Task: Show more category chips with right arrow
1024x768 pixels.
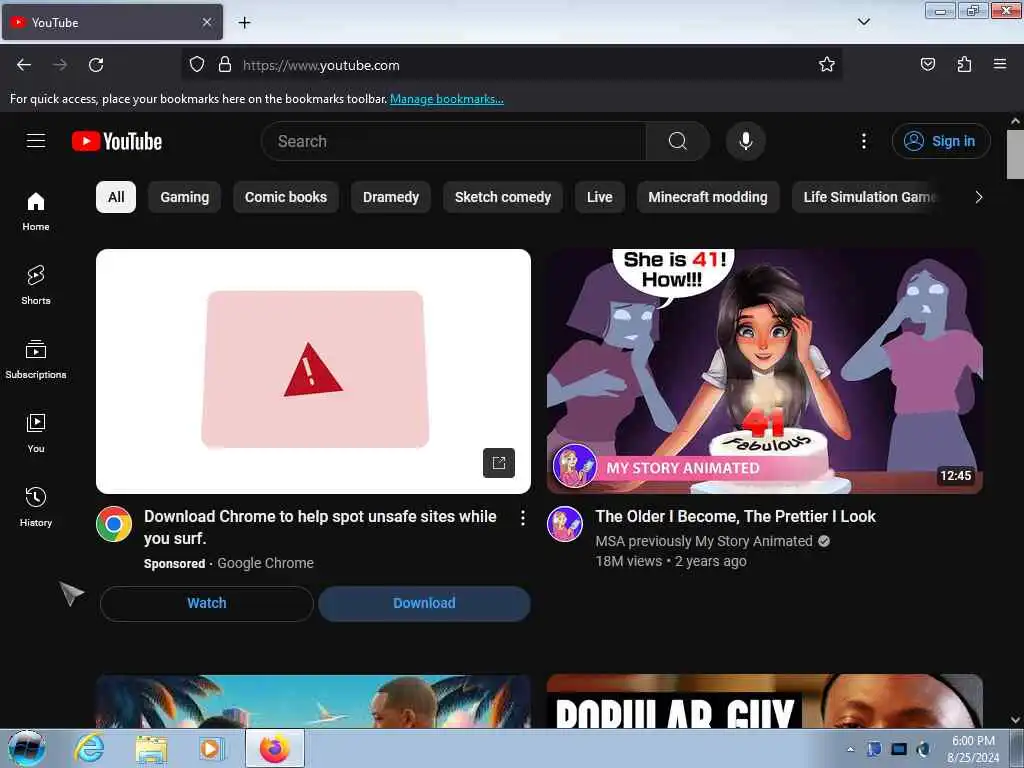Action: (x=978, y=197)
